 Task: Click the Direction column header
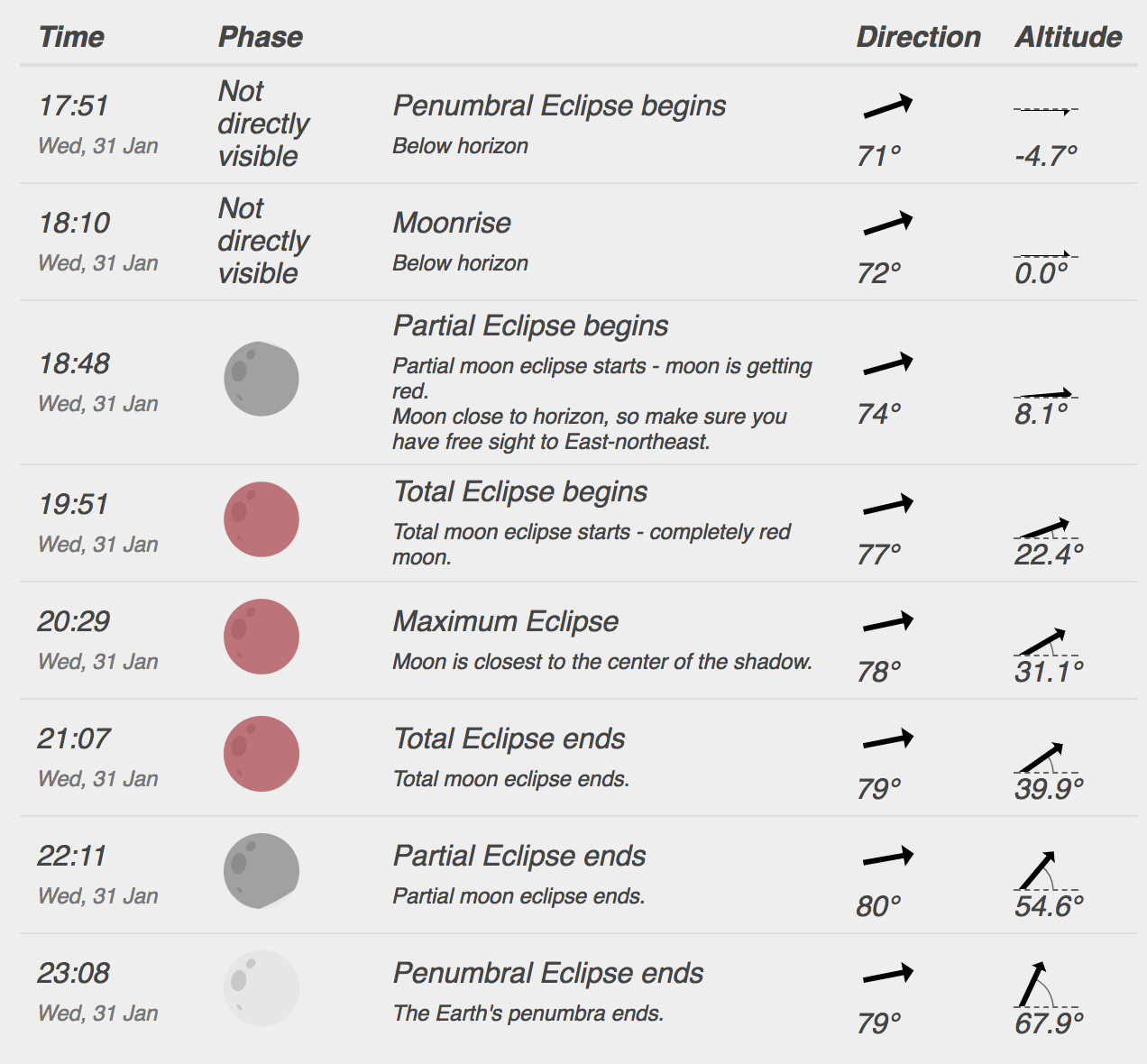[918, 37]
